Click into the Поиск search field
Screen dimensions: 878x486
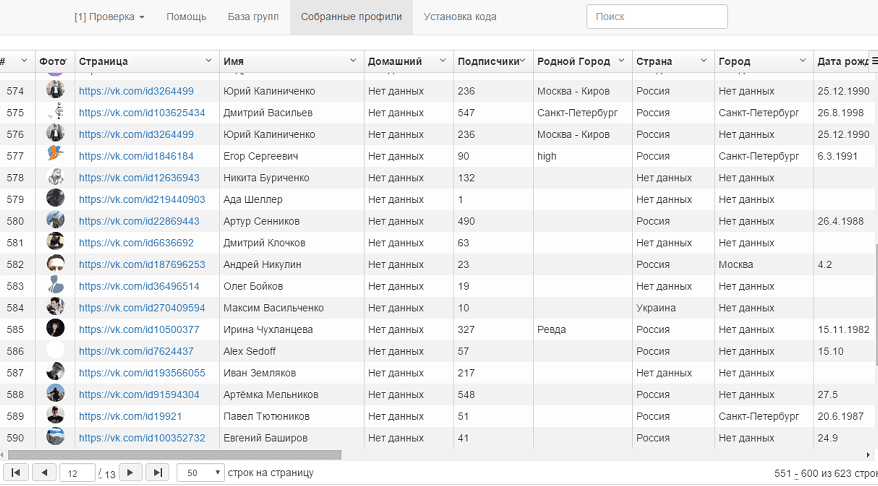point(656,17)
